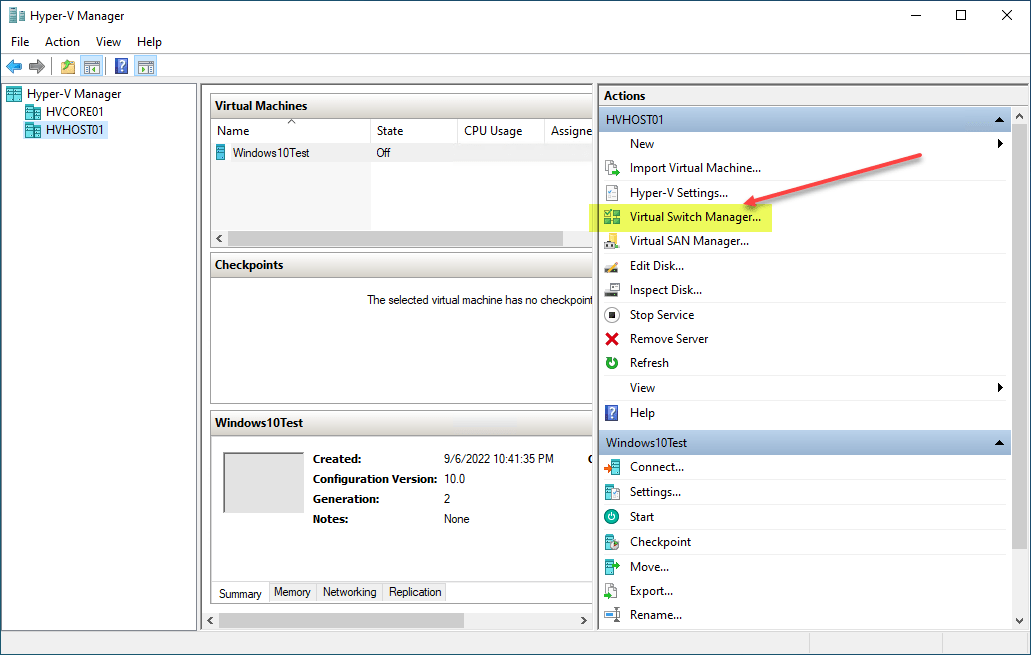Click the Export icon in Actions

pyautogui.click(x=611, y=591)
